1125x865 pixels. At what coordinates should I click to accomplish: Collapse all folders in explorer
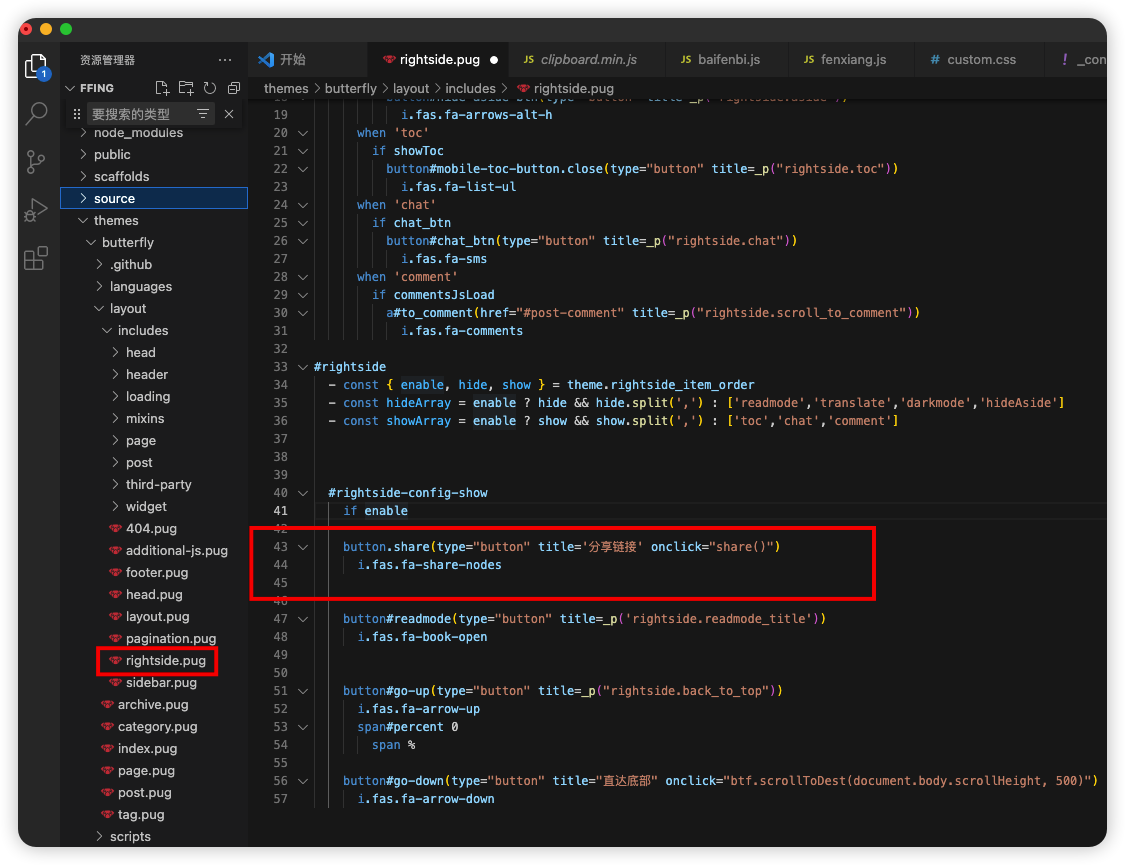pos(234,88)
